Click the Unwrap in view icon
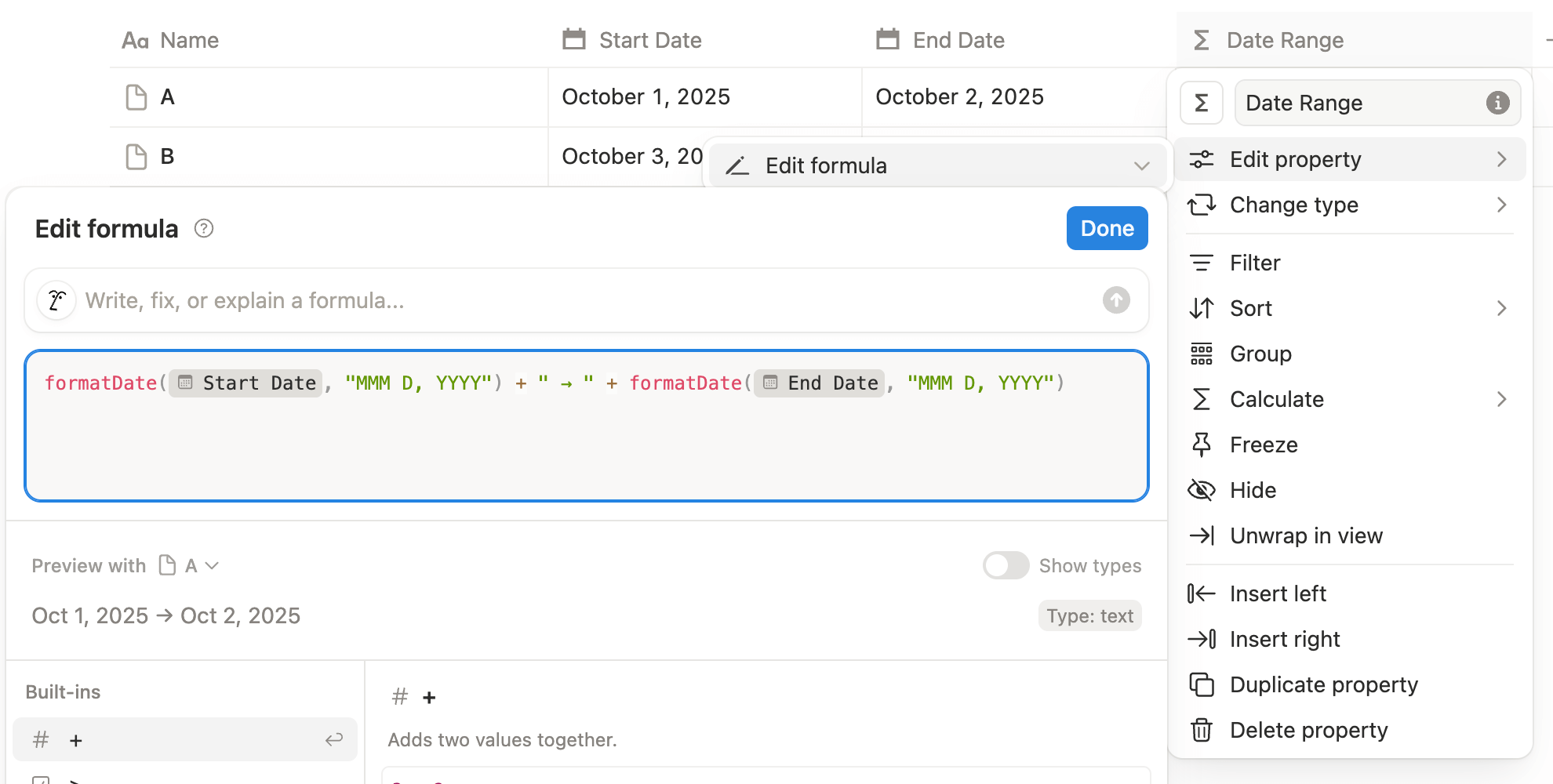This screenshot has width=1553, height=784. tap(1202, 535)
